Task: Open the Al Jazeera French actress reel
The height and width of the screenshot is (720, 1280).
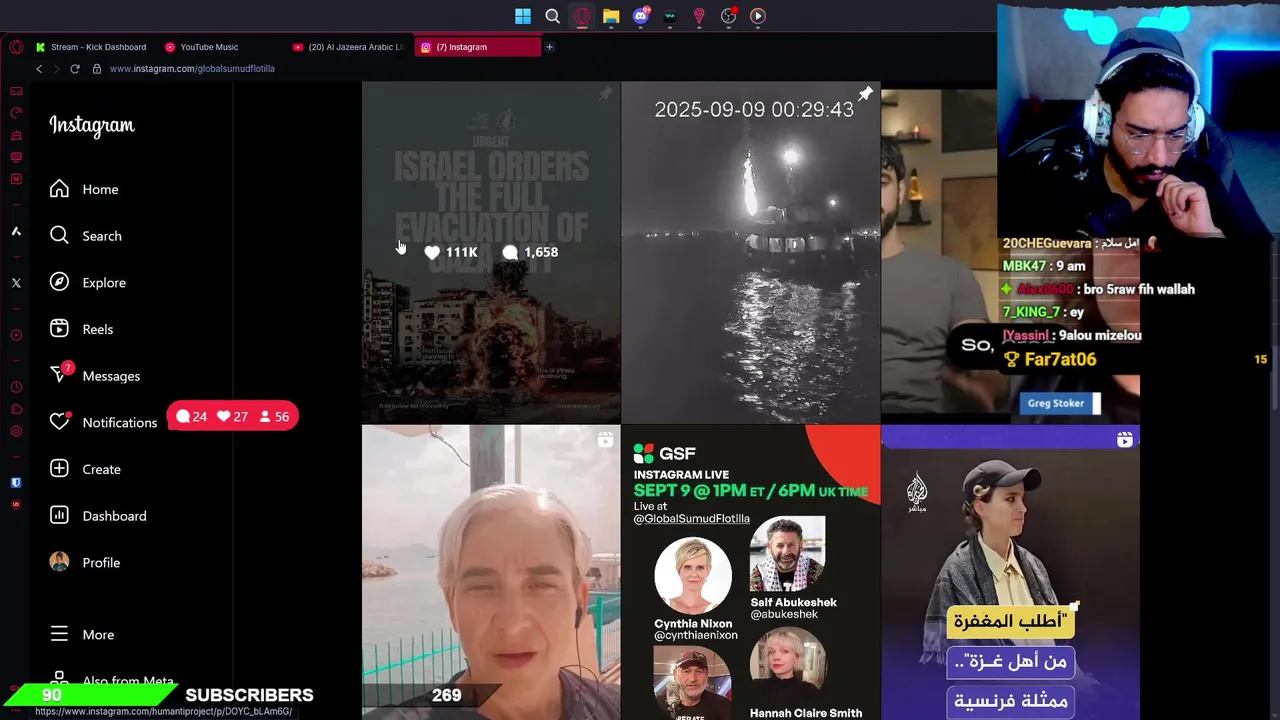Action: [1010, 572]
